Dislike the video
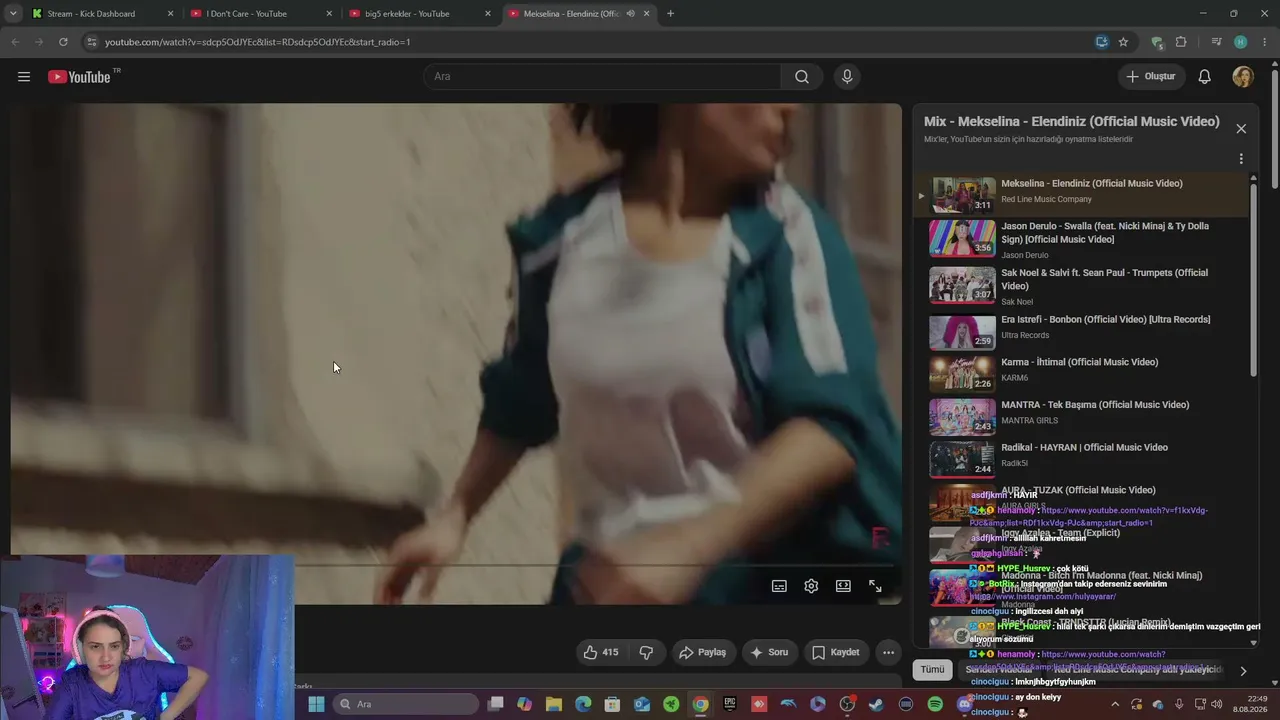The width and height of the screenshot is (1280, 720). click(646, 652)
